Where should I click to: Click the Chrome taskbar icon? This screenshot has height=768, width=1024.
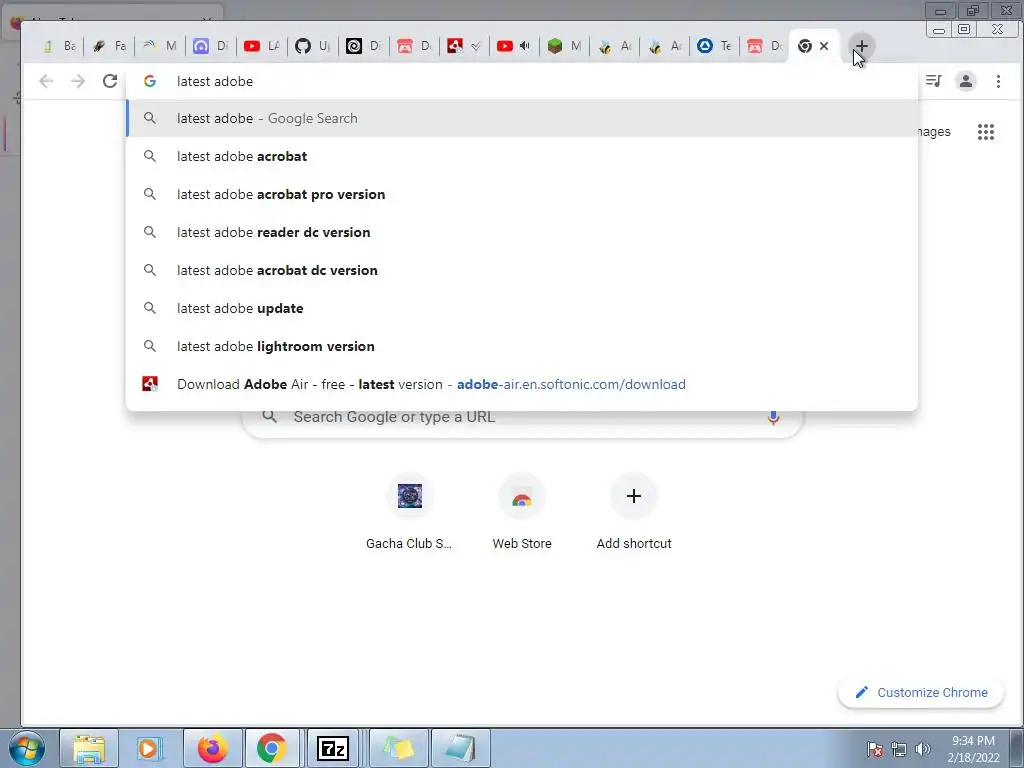point(272,748)
